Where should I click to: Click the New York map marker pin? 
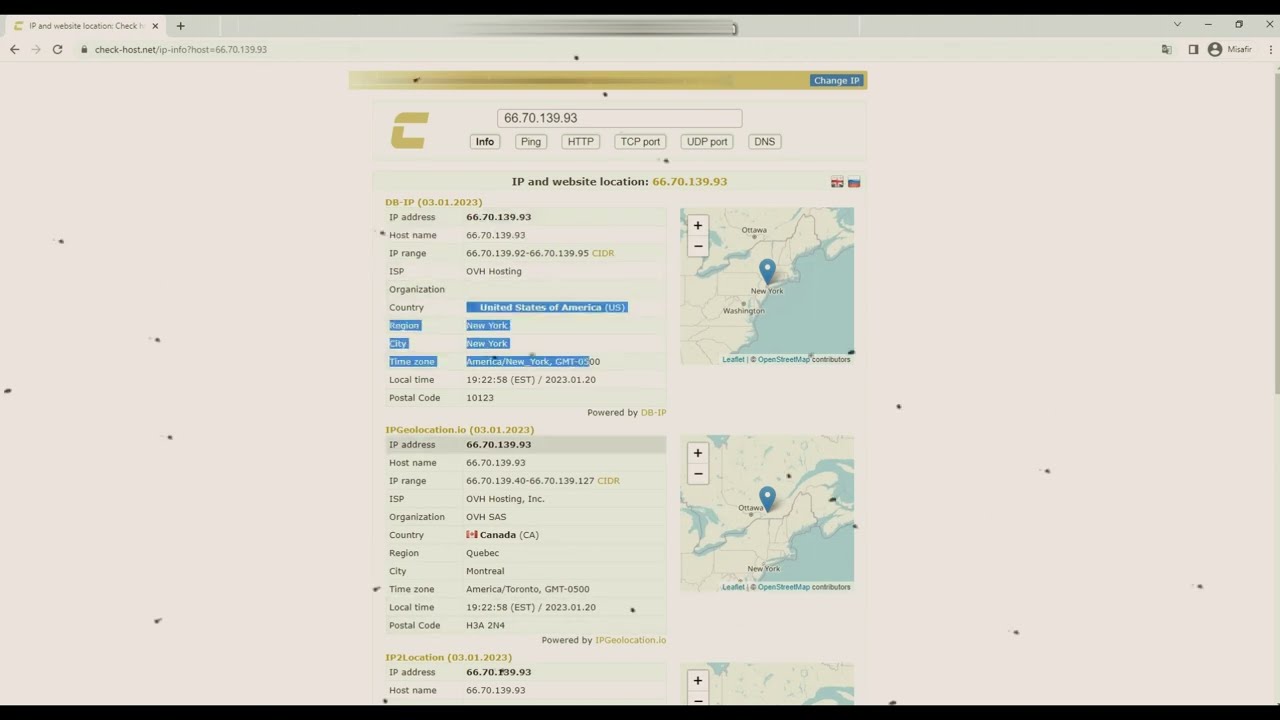pyautogui.click(x=767, y=271)
